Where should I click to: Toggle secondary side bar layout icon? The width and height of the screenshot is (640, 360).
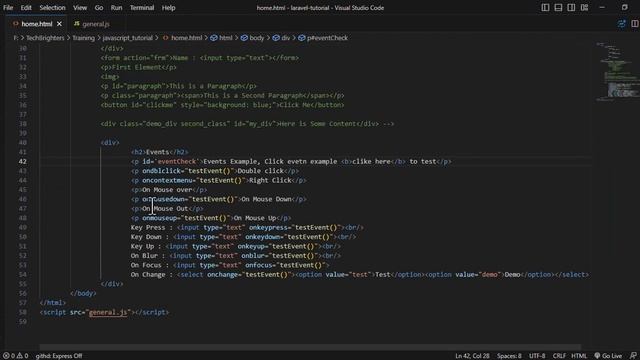tap(571, 8)
